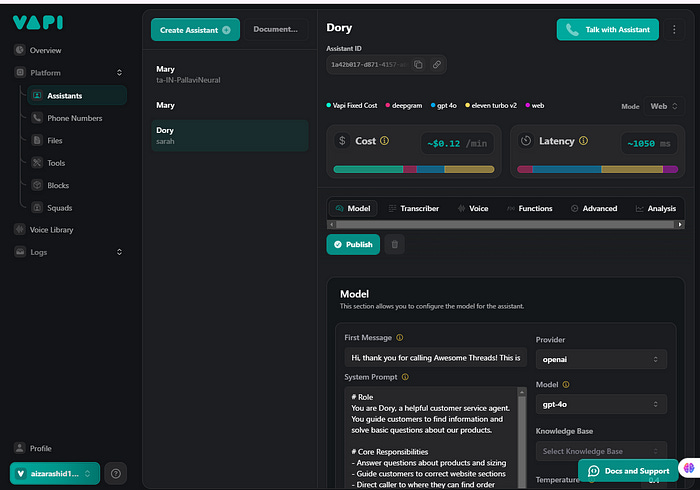The width and height of the screenshot is (700, 490).
Task: Switch to the Model tab
Action: pyautogui.click(x=353, y=208)
